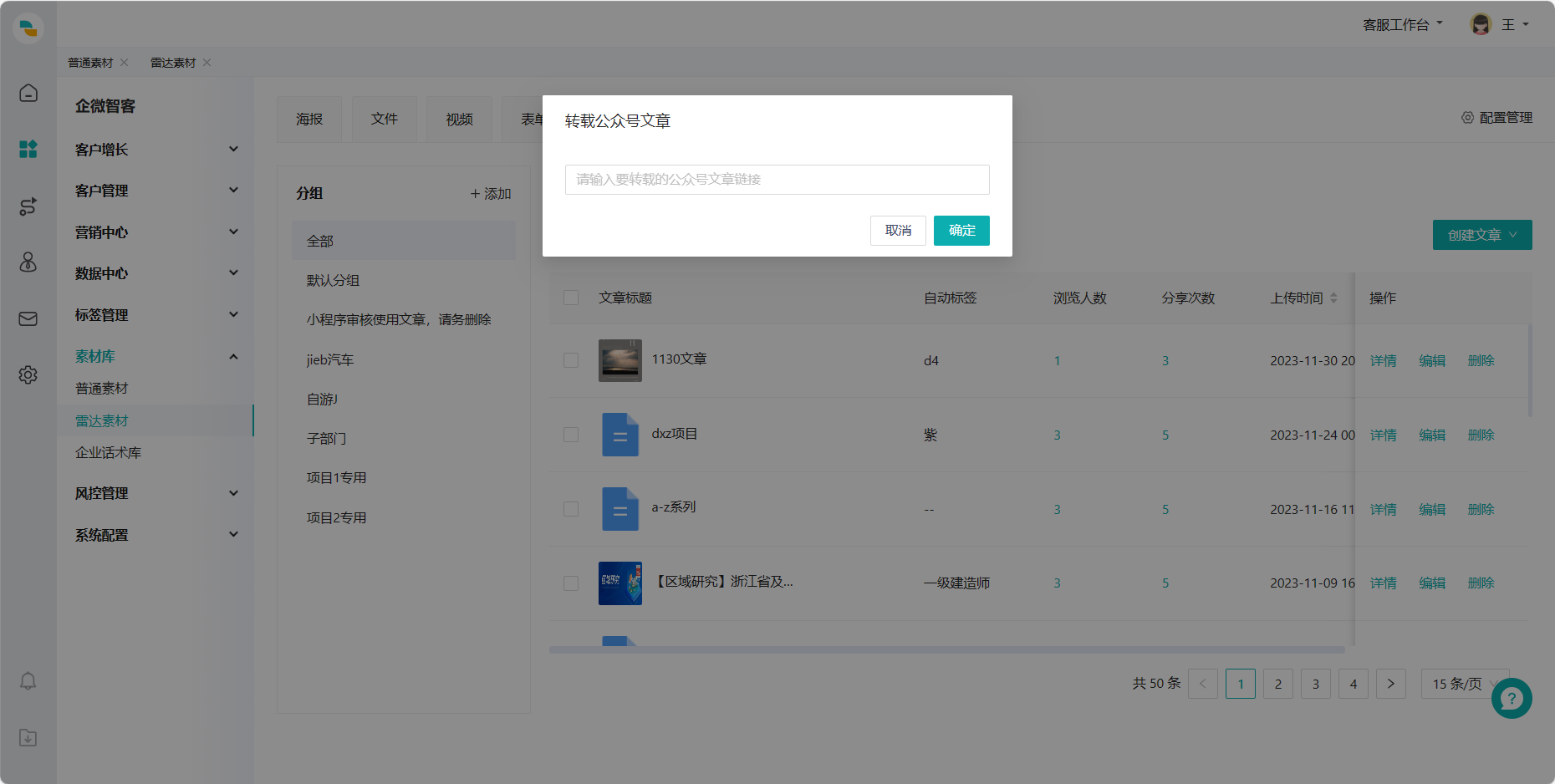1555x784 pixels.
Task: Expand the 营销中心 menu
Action: click(x=156, y=232)
